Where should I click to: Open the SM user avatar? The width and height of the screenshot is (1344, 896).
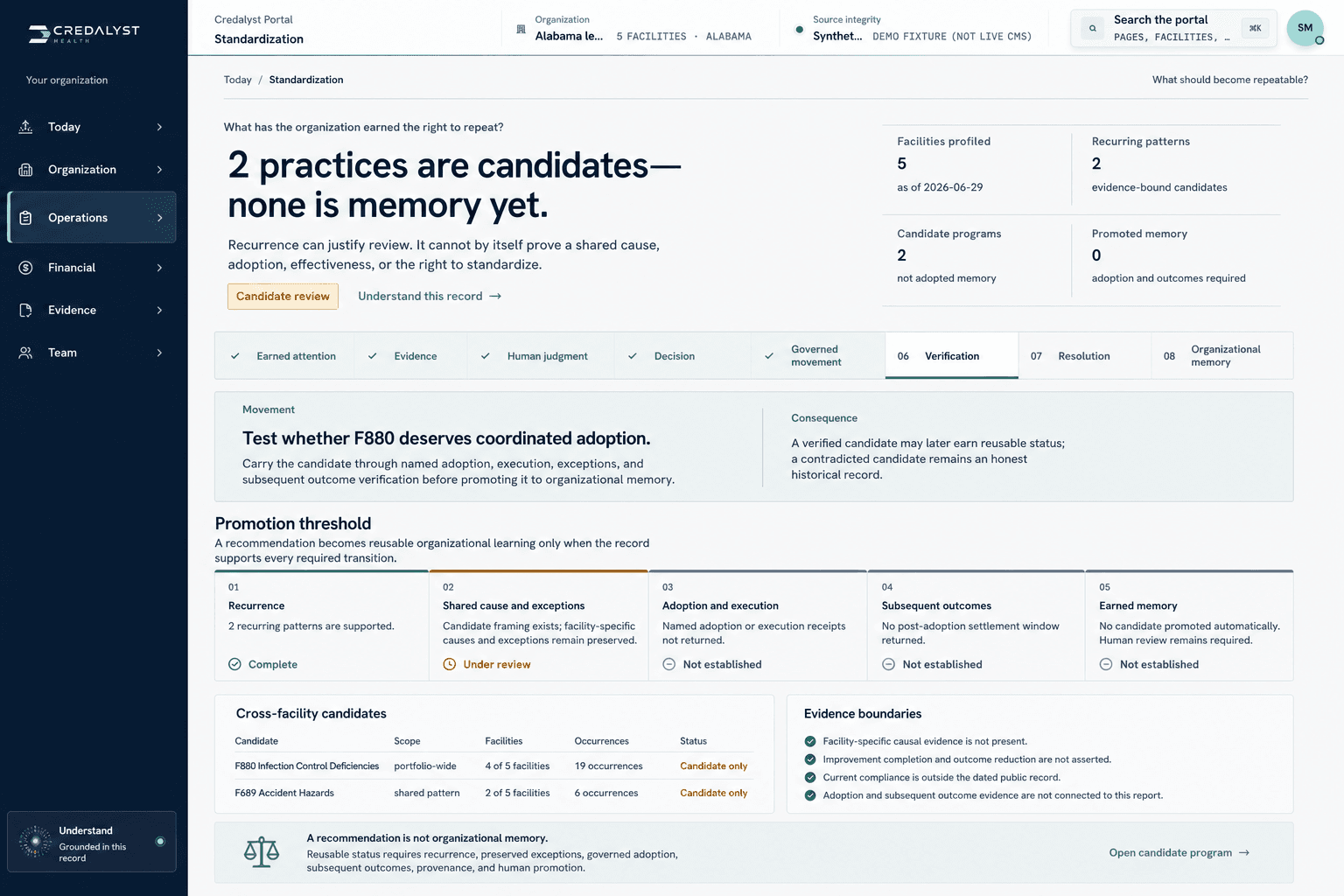(x=1305, y=28)
